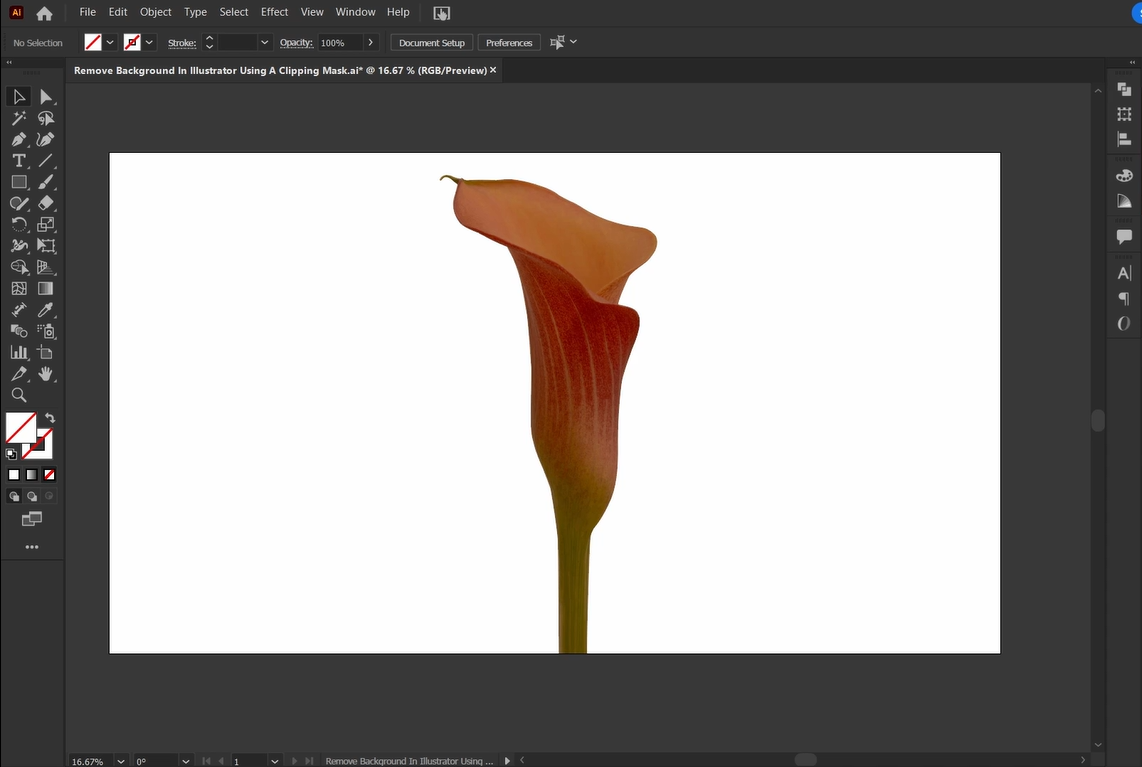Viewport: 1142px width, 767px height.
Task: Open the Character panel
Action: tap(1123, 272)
